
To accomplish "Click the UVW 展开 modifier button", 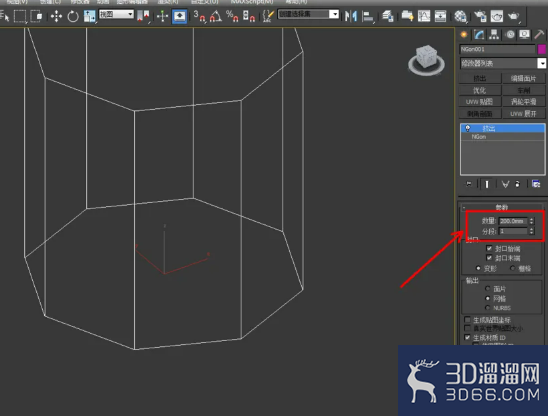I will [x=523, y=114].
